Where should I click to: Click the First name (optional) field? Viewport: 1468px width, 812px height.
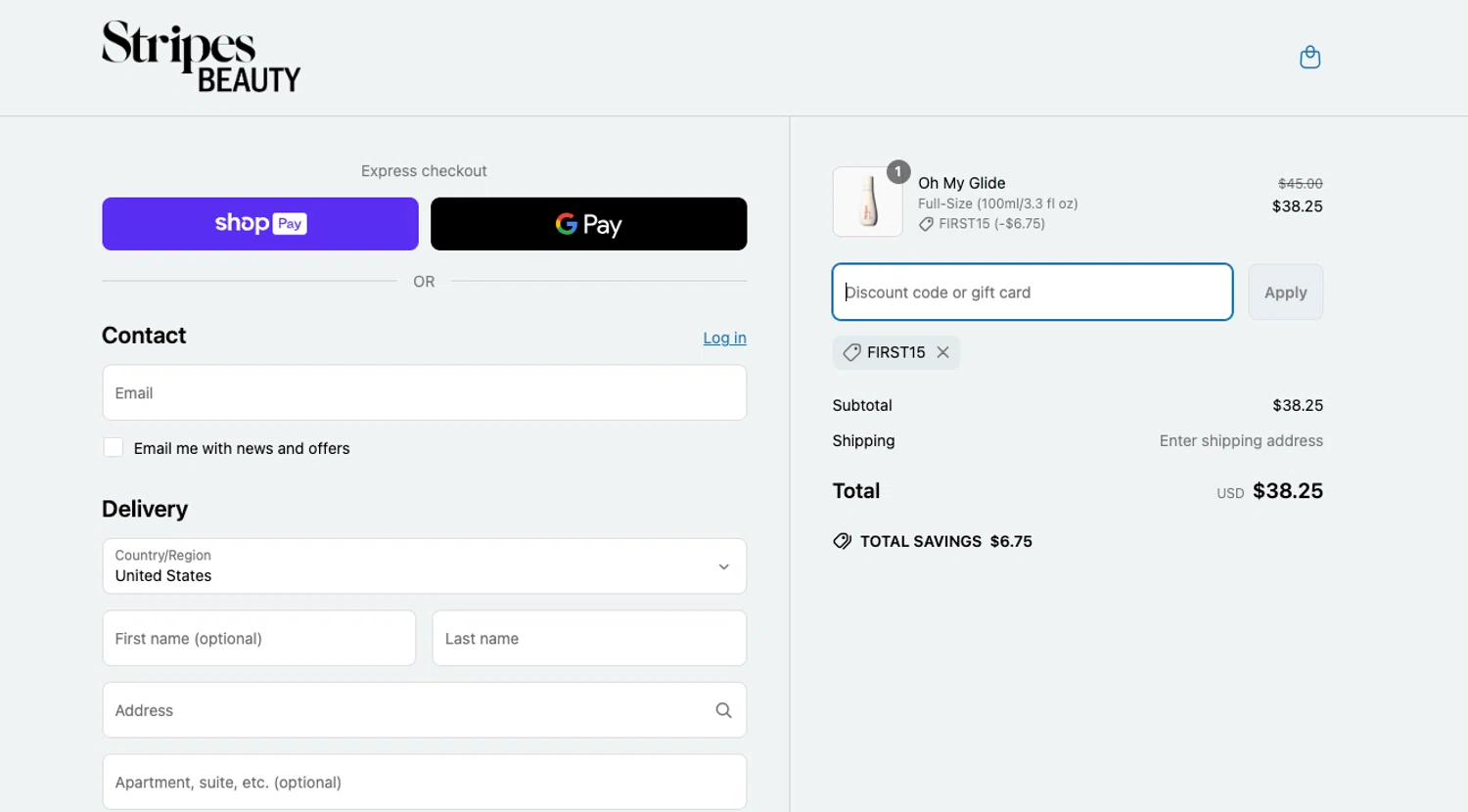point(259,638)
